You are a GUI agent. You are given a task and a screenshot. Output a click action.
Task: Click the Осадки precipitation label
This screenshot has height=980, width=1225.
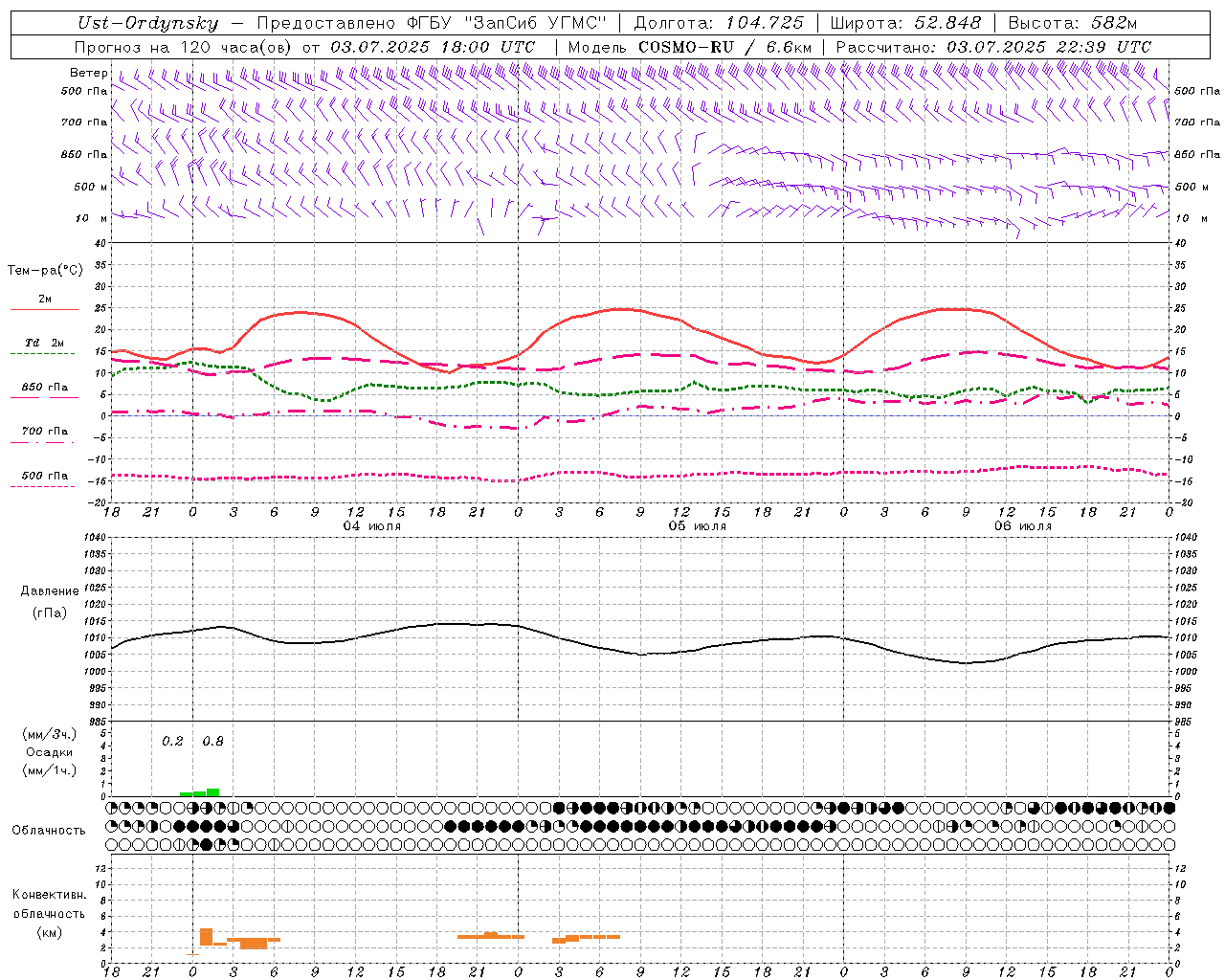(x=50, y=752)
